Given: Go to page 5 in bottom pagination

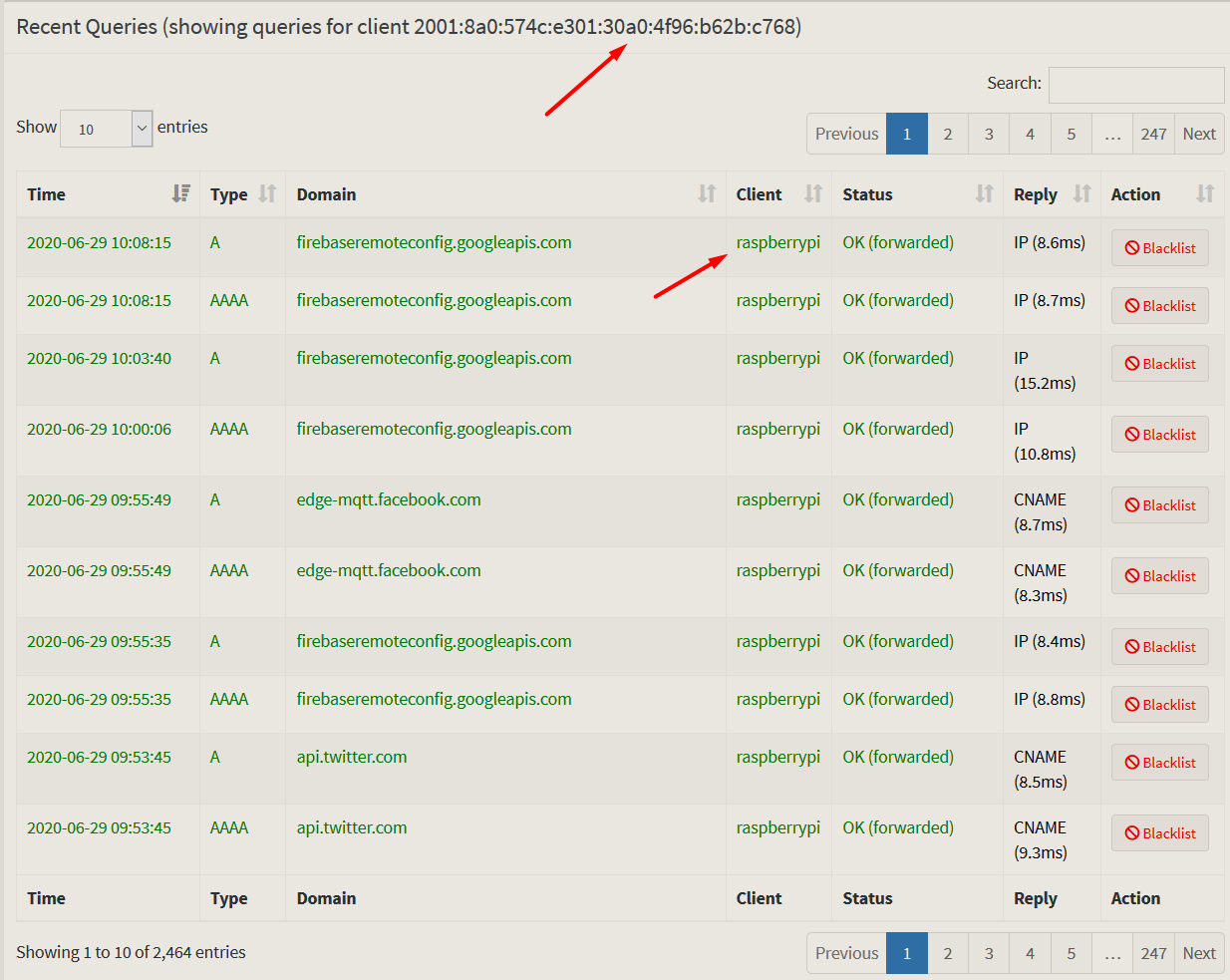Looking at the screenshot, I should point(1072,953).
